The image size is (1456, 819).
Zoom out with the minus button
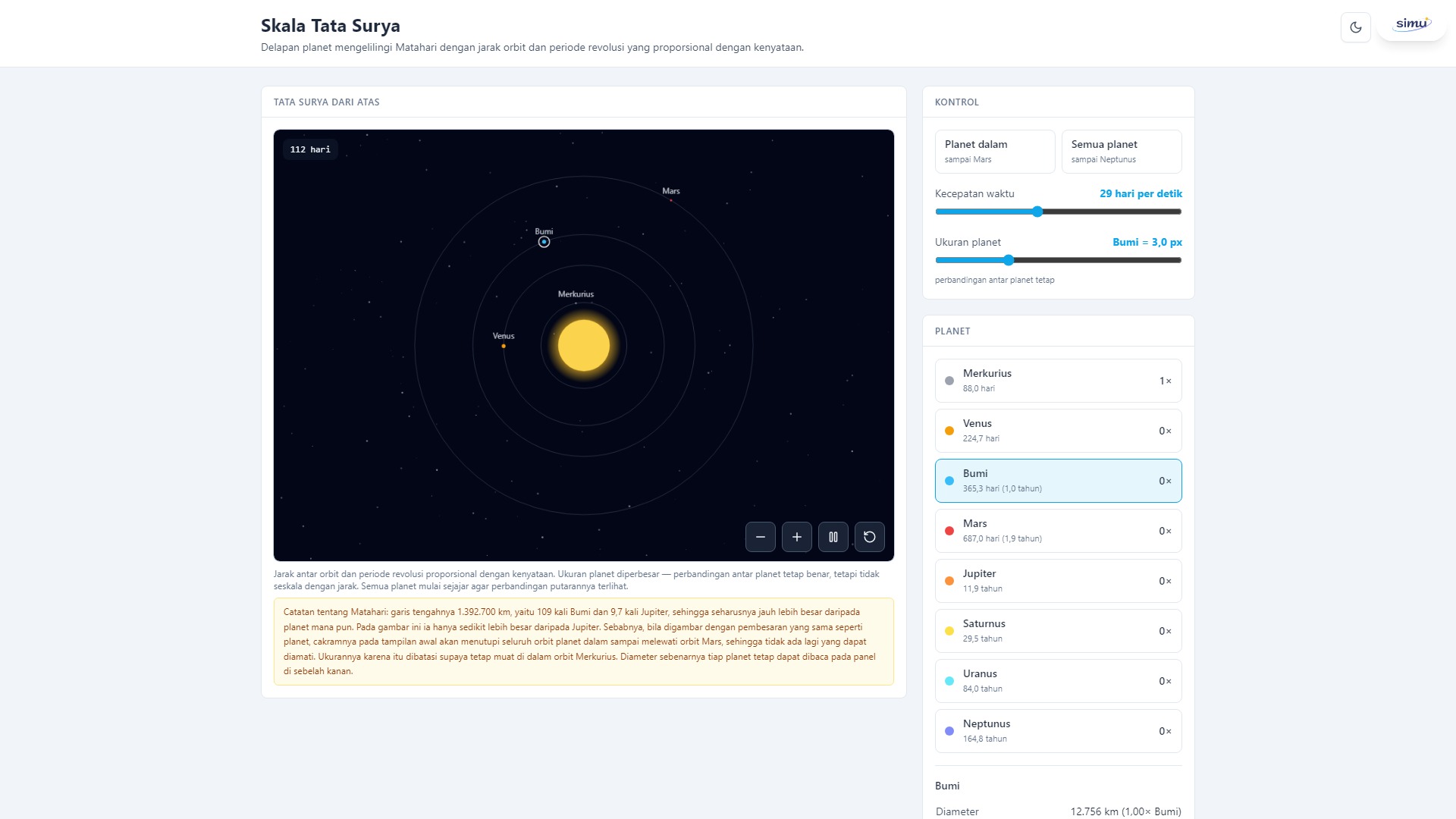click(x=760, y=537)
